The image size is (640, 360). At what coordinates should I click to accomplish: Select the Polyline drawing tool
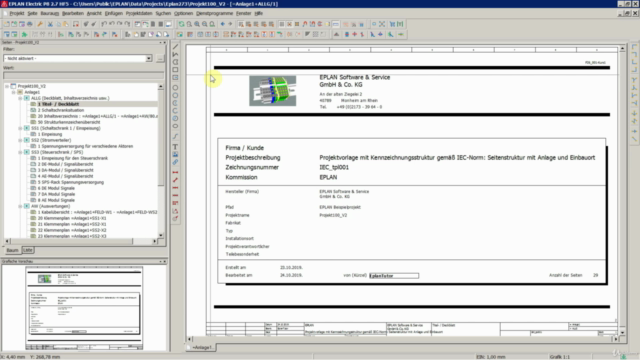pyautogui.click(x=176, y=54)
